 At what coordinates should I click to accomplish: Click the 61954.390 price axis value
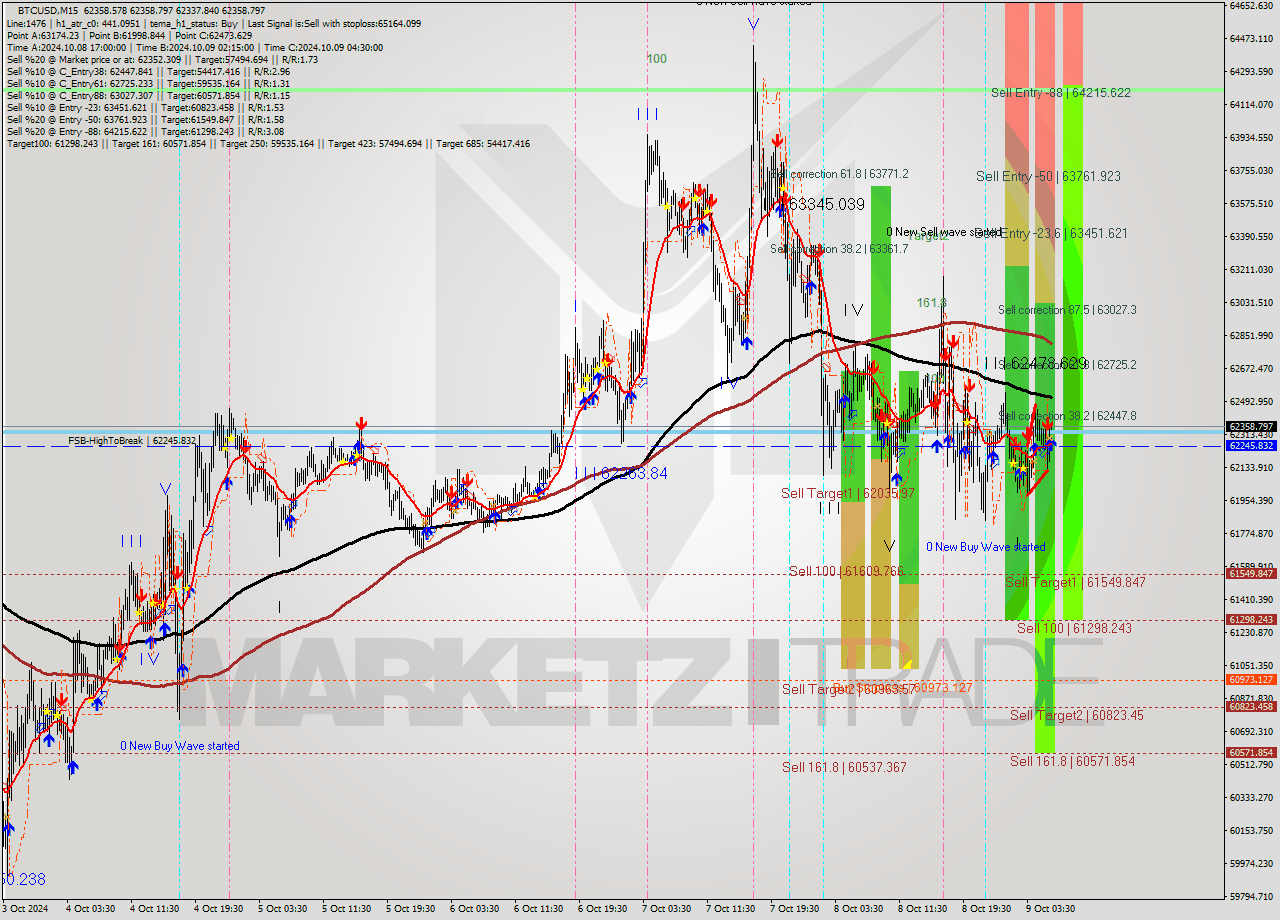point(1250,500)
